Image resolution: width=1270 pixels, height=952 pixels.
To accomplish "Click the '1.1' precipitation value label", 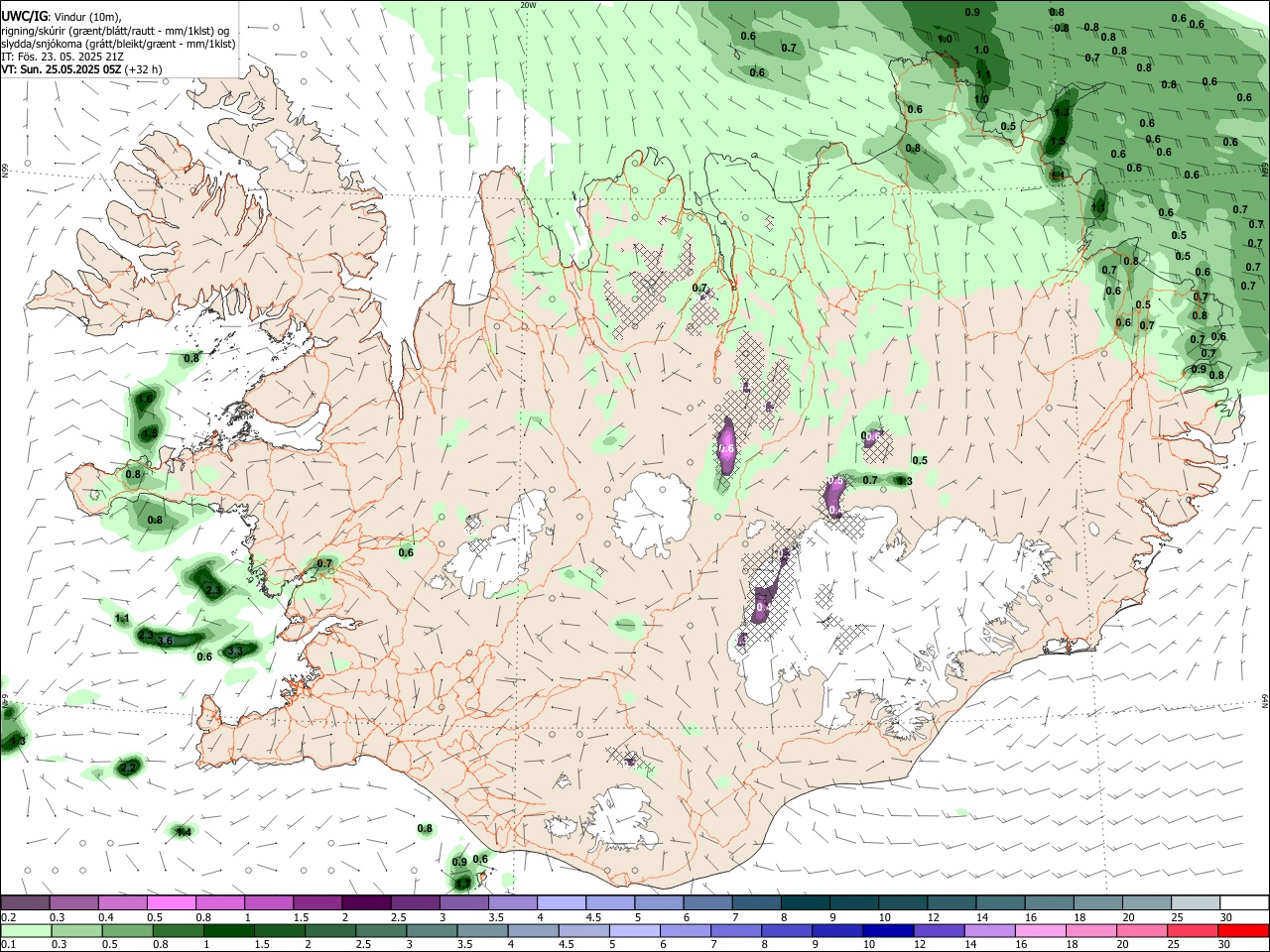I will pos(122,619).
